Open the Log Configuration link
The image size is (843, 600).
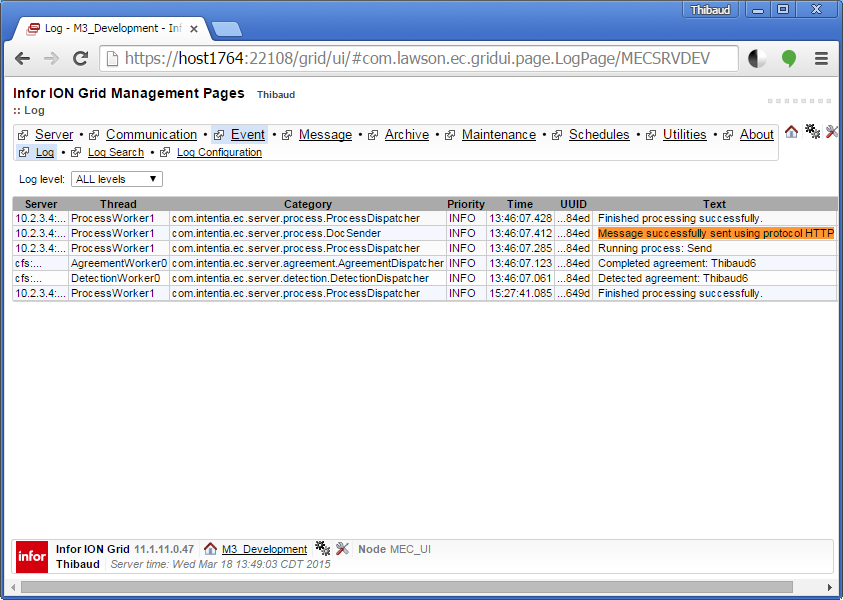pos(219,153)
